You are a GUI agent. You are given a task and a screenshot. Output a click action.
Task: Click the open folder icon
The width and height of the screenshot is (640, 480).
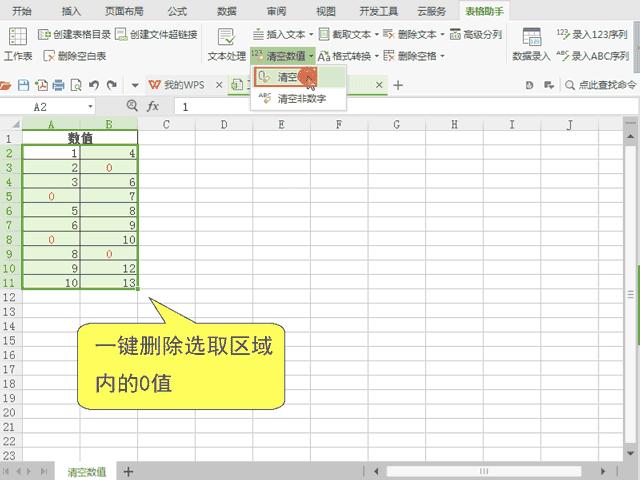tap(5, 85)
